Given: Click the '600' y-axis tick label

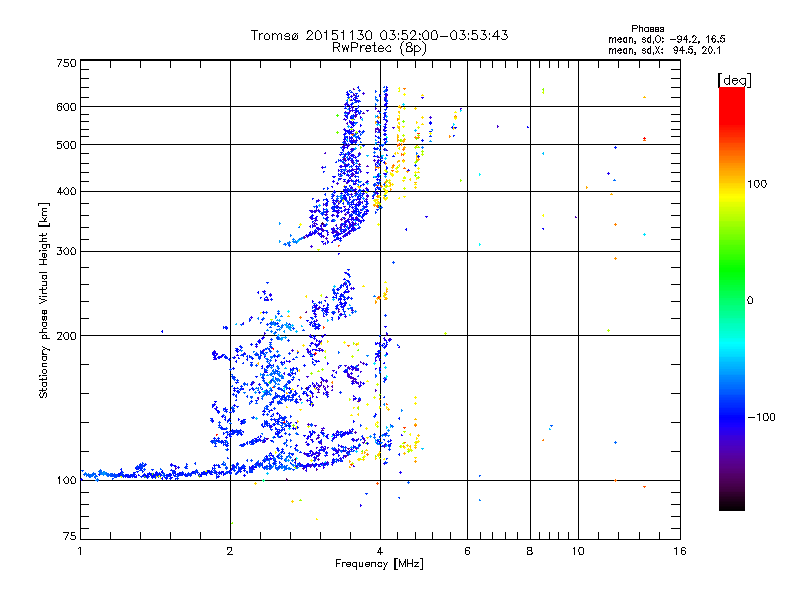Looking at the screenshot, I should [x=66, y=107].
